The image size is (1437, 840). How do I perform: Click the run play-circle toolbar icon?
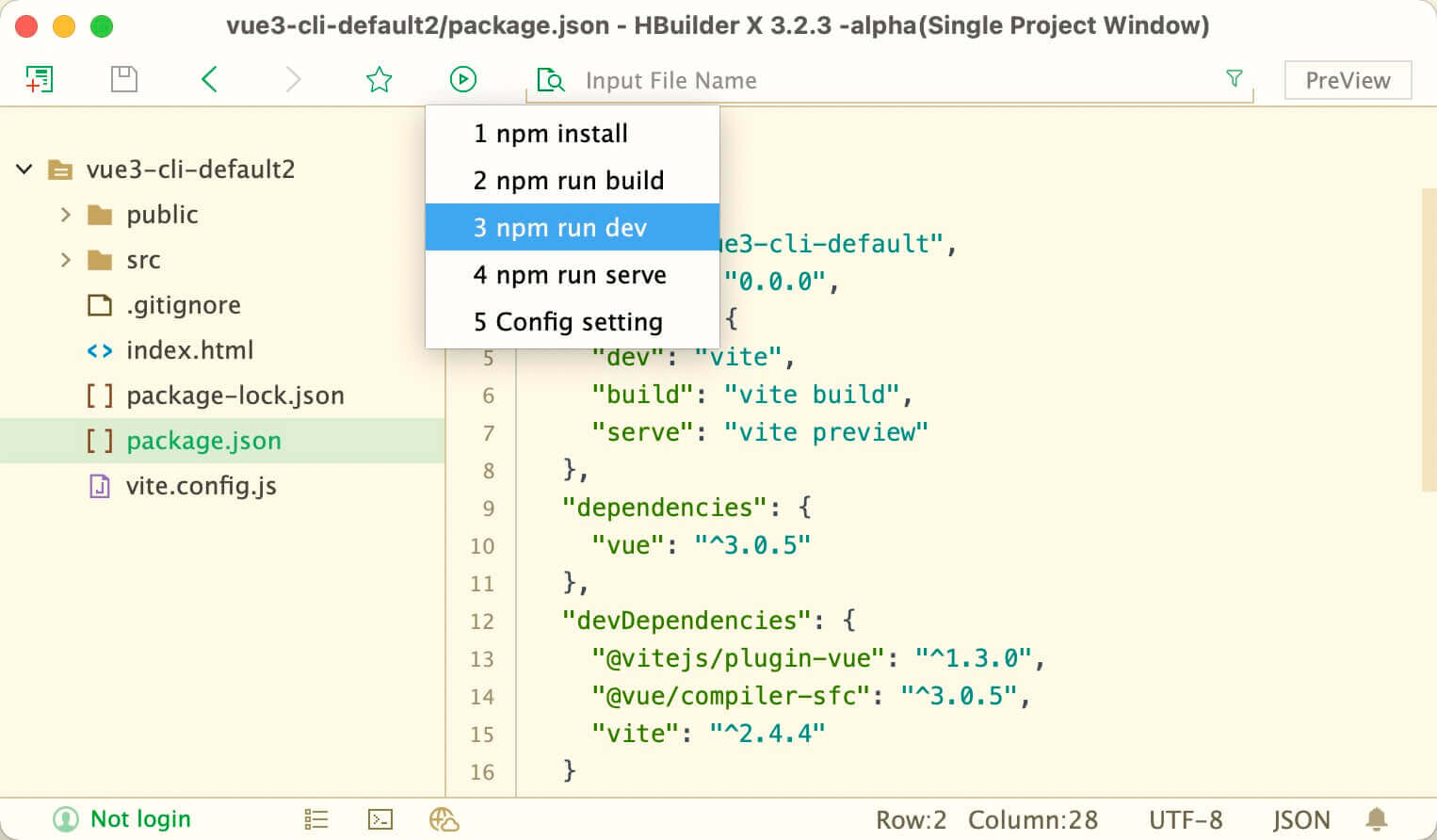click(462, 79)
